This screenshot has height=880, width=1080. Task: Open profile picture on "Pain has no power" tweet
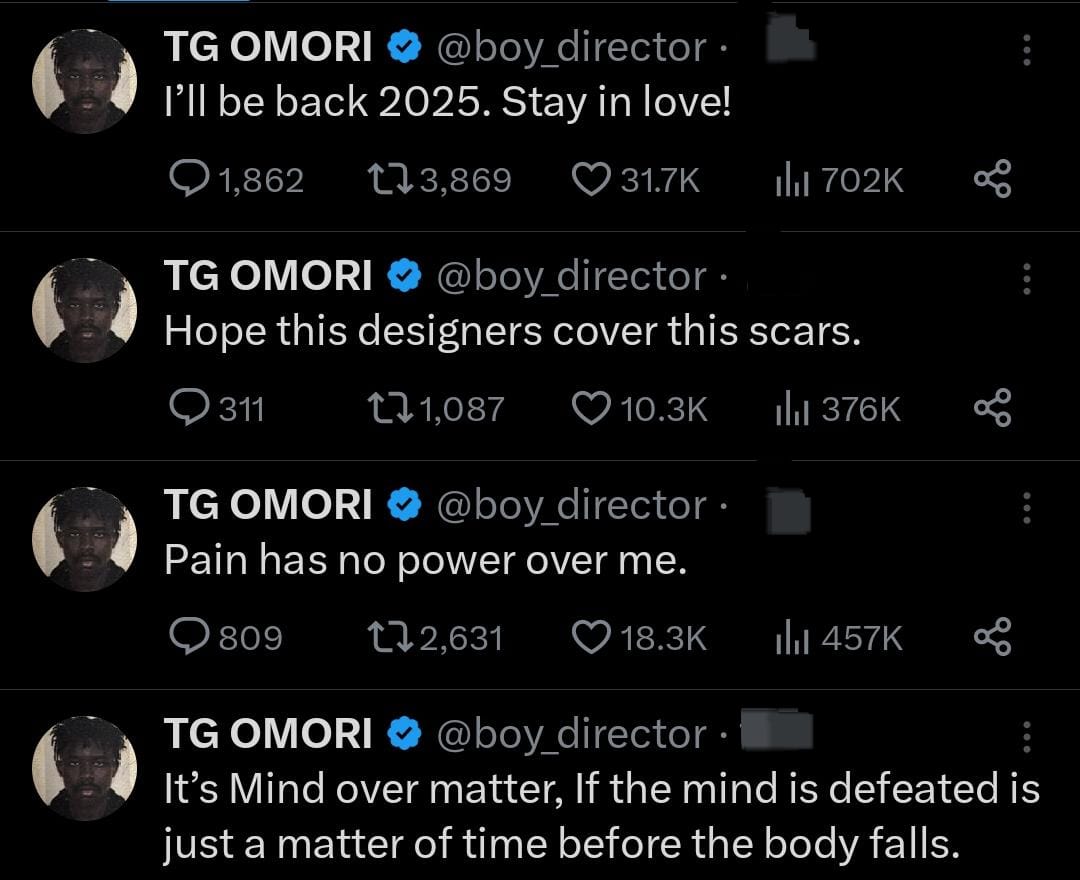85,542
